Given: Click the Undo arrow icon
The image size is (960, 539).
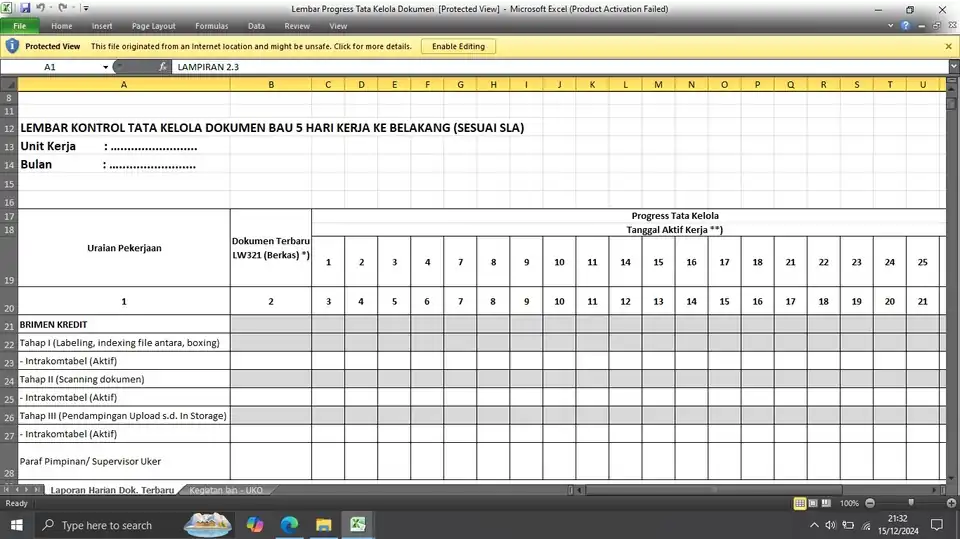Looking at the screenshot, I should (40, 8).
